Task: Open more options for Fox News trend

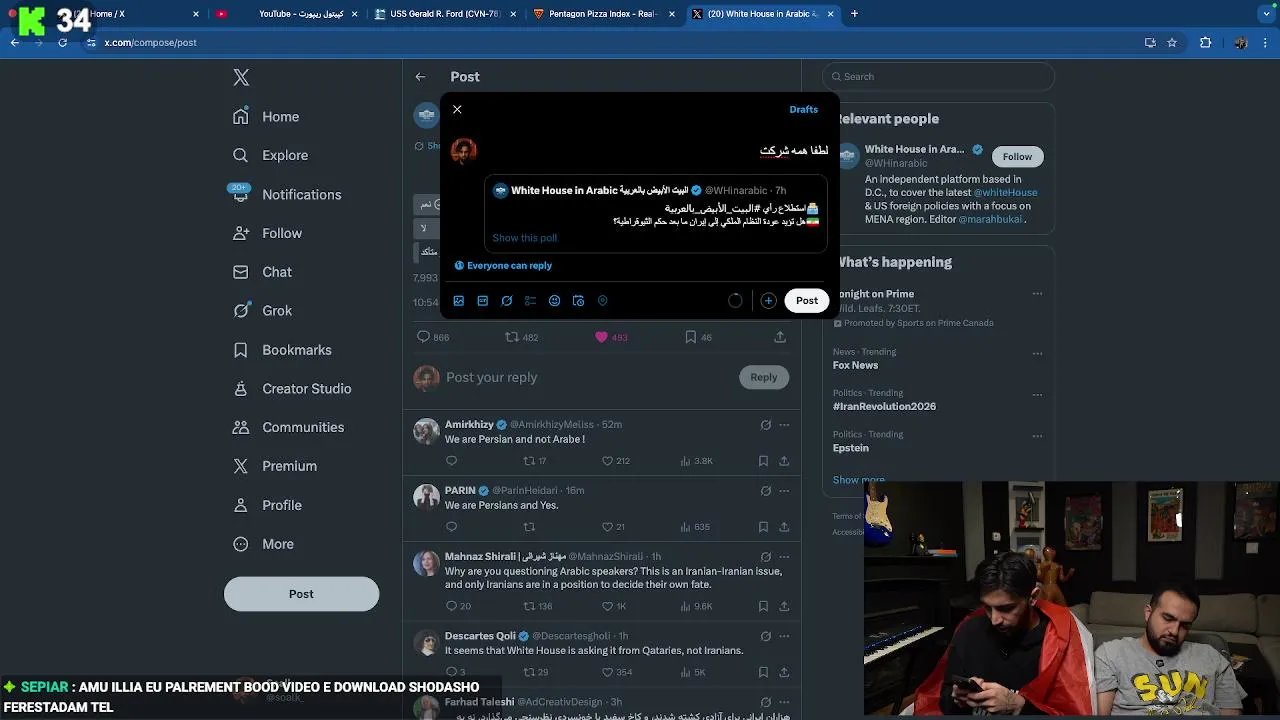Action: click(x=1037, y=353)
